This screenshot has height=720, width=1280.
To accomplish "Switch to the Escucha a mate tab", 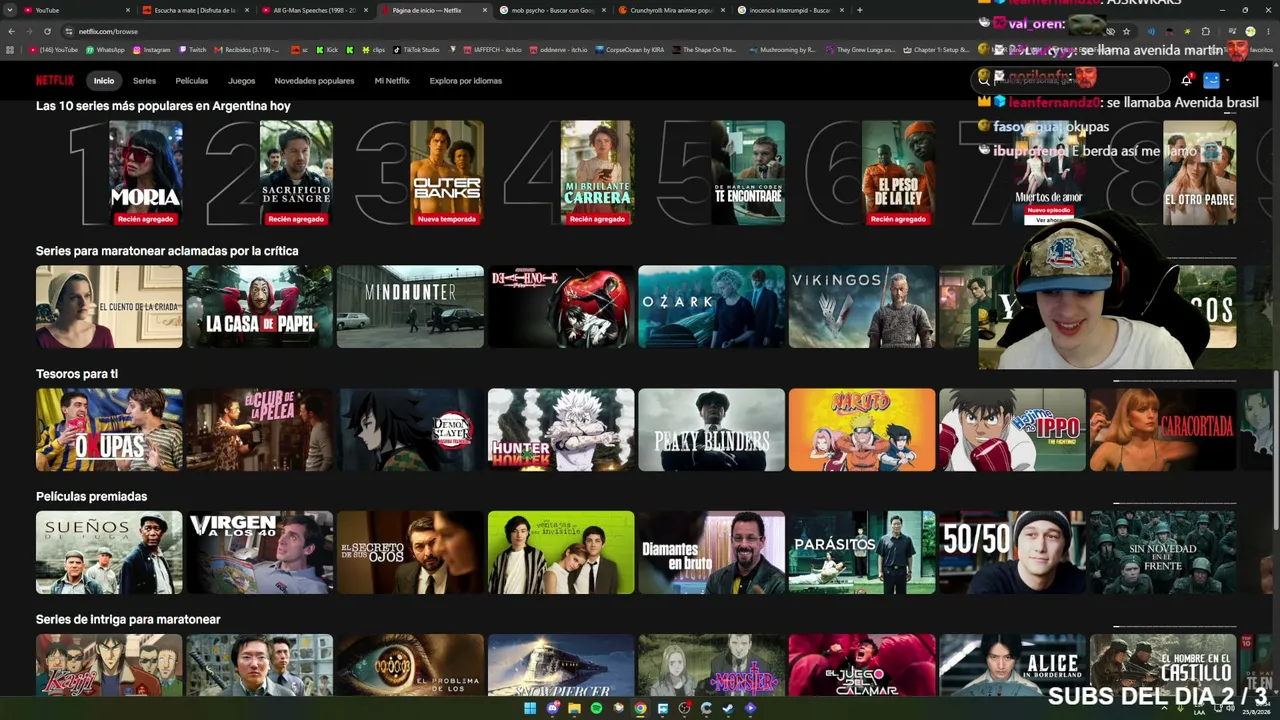I will click(195, 10).
